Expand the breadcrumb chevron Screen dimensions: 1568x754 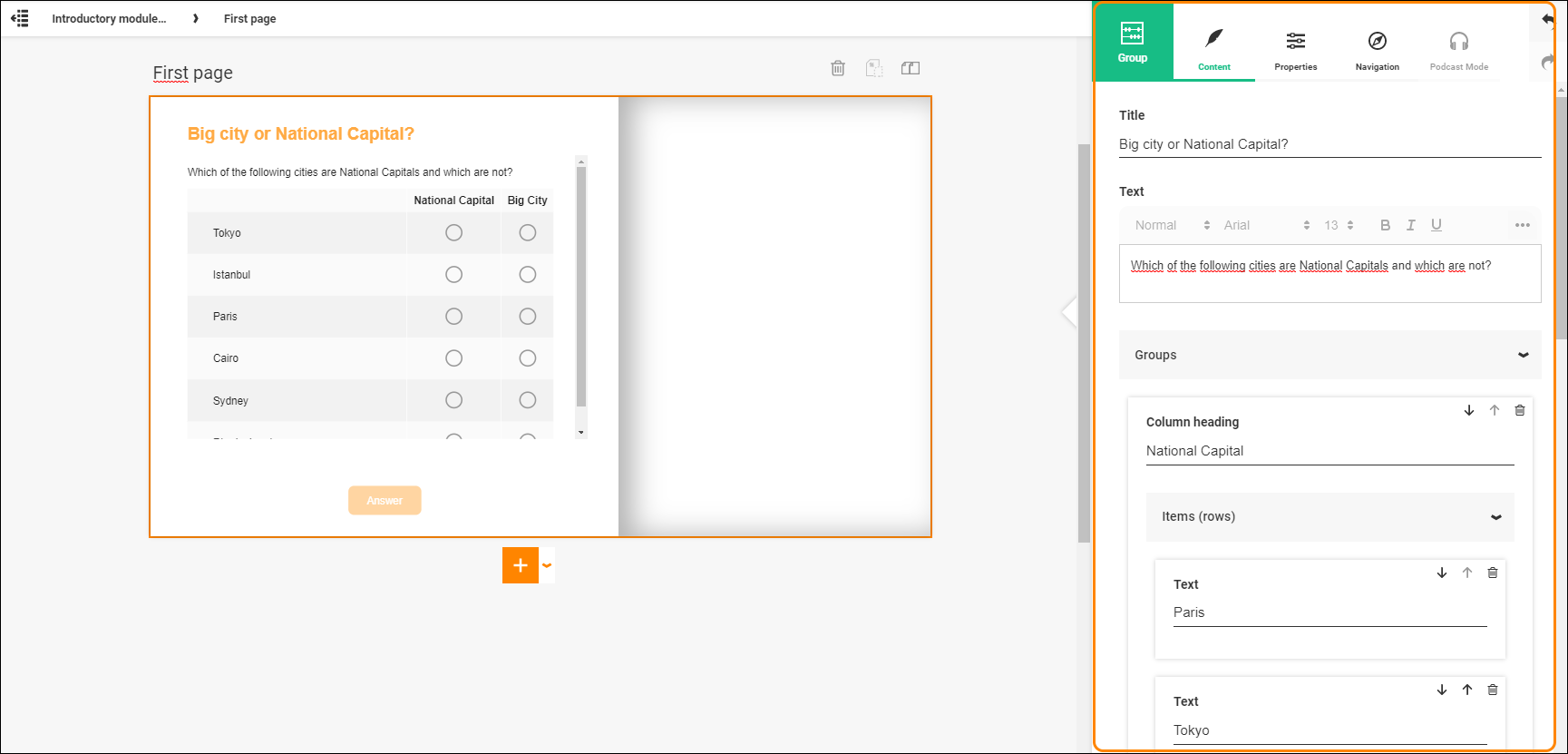tap(195, 18)
